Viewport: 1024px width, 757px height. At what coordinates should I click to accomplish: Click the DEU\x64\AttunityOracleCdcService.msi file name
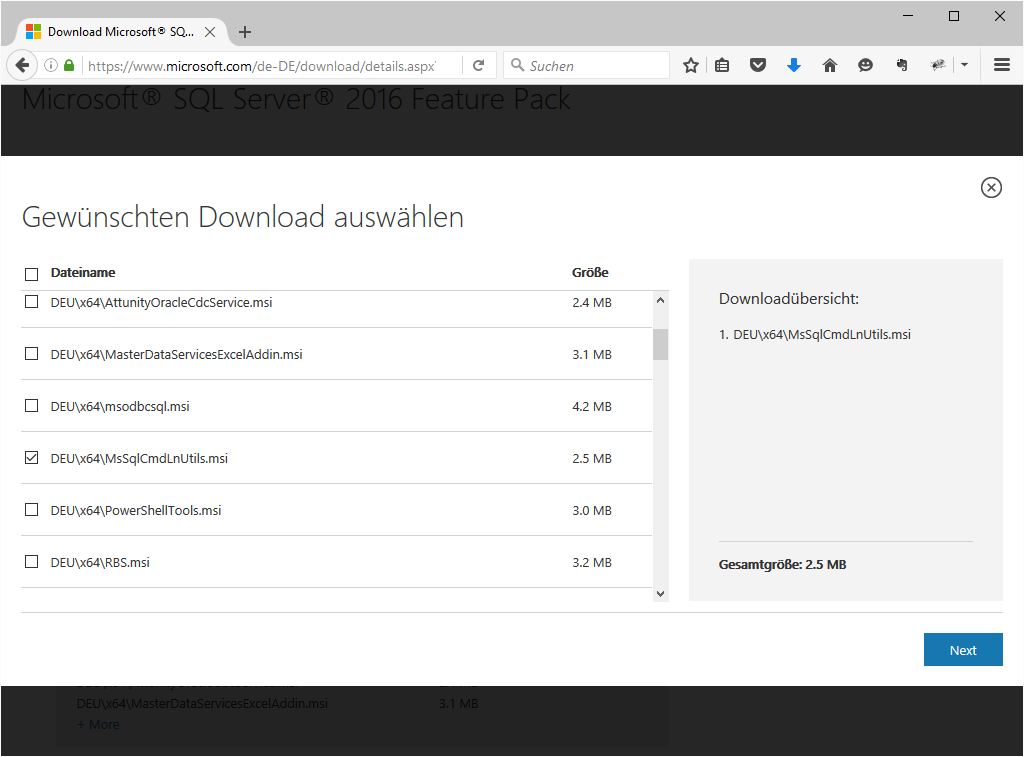[161, 302]
